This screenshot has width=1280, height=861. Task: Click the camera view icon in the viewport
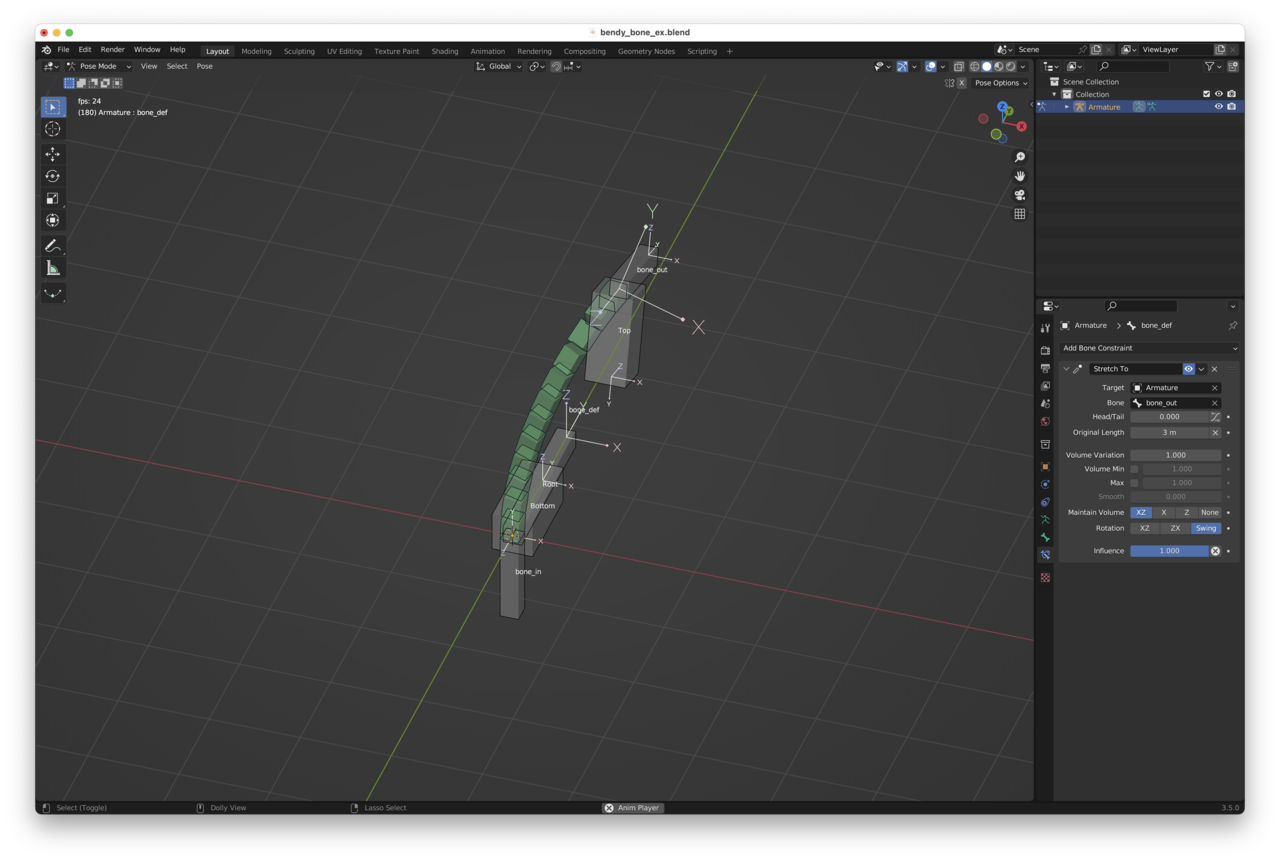[x=1020, y=195]
